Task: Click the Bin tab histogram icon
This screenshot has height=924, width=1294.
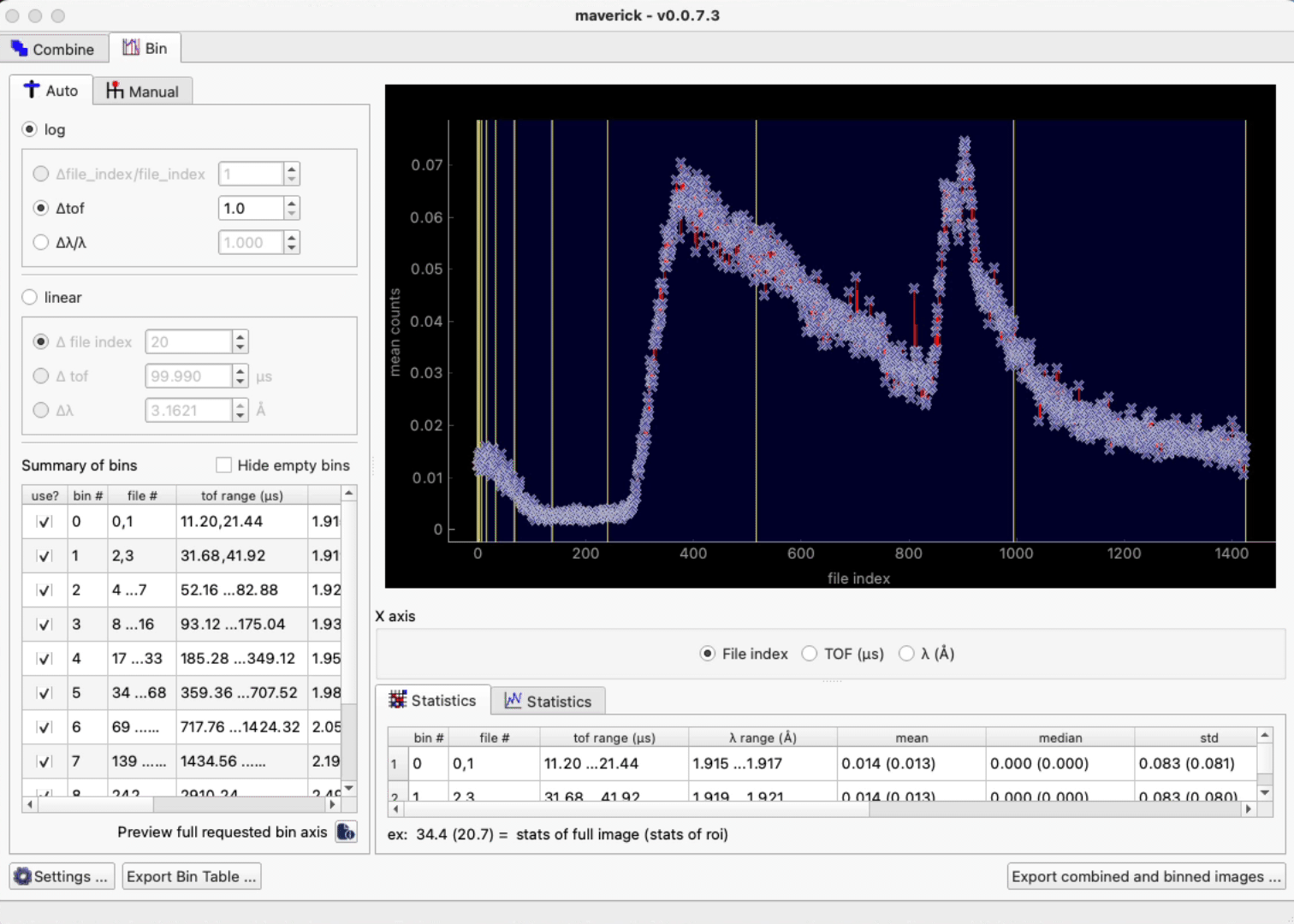Action: [x=131, y=48]
